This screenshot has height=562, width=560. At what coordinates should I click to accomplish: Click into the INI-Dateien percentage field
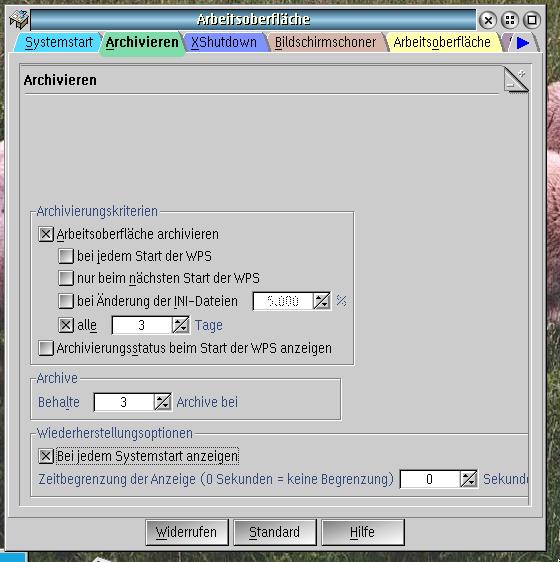click(283, 301)
